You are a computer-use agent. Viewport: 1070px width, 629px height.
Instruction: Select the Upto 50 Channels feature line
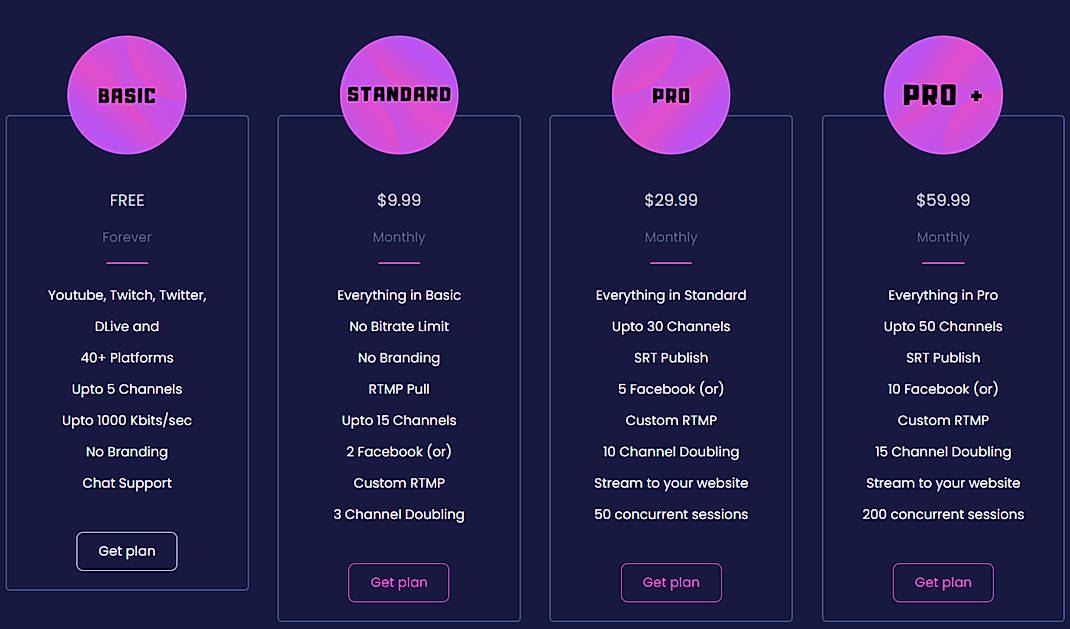tap(943, 326)
